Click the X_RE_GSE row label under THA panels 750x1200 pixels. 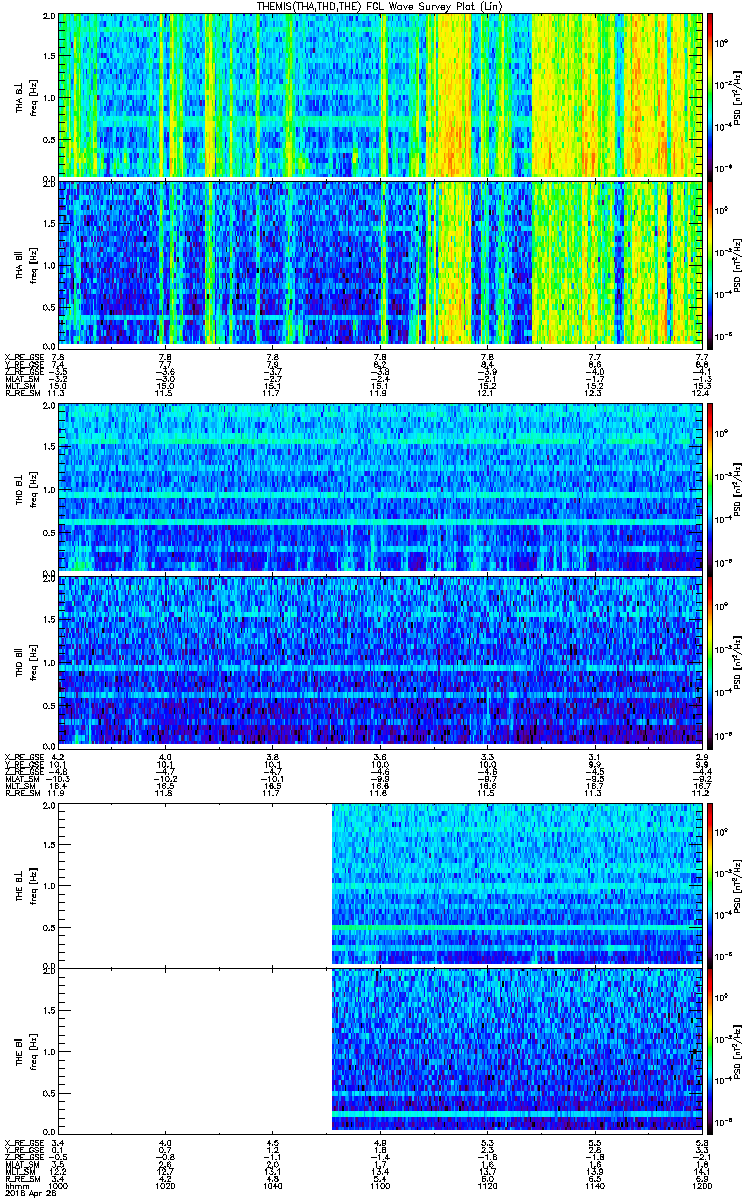point(23,357)
